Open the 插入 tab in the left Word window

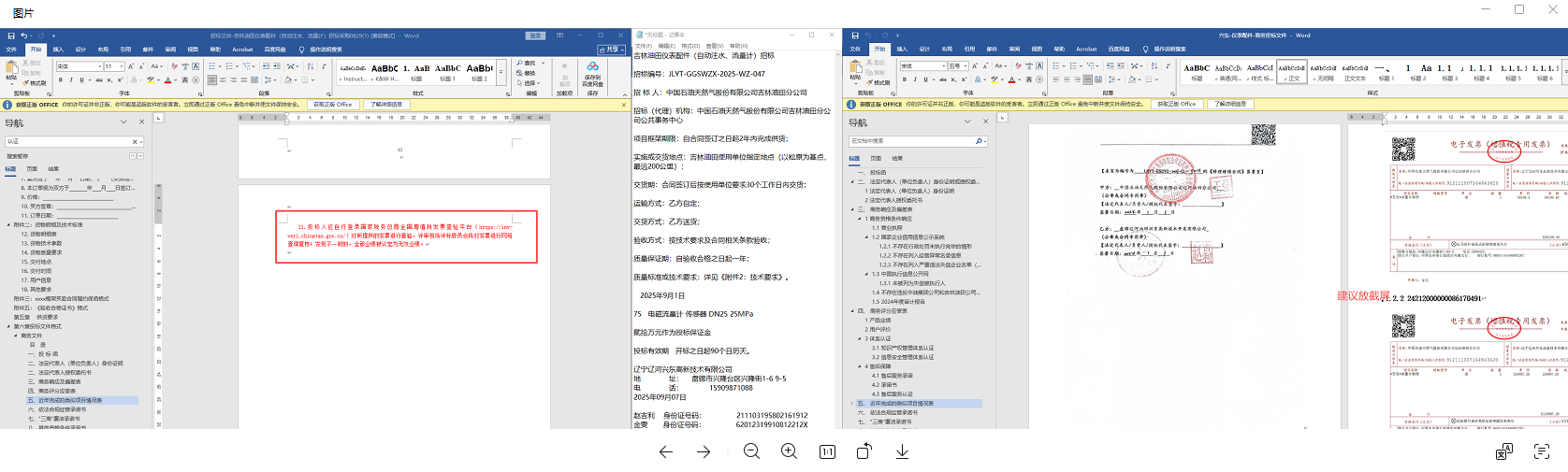click(x=58, y=50)
